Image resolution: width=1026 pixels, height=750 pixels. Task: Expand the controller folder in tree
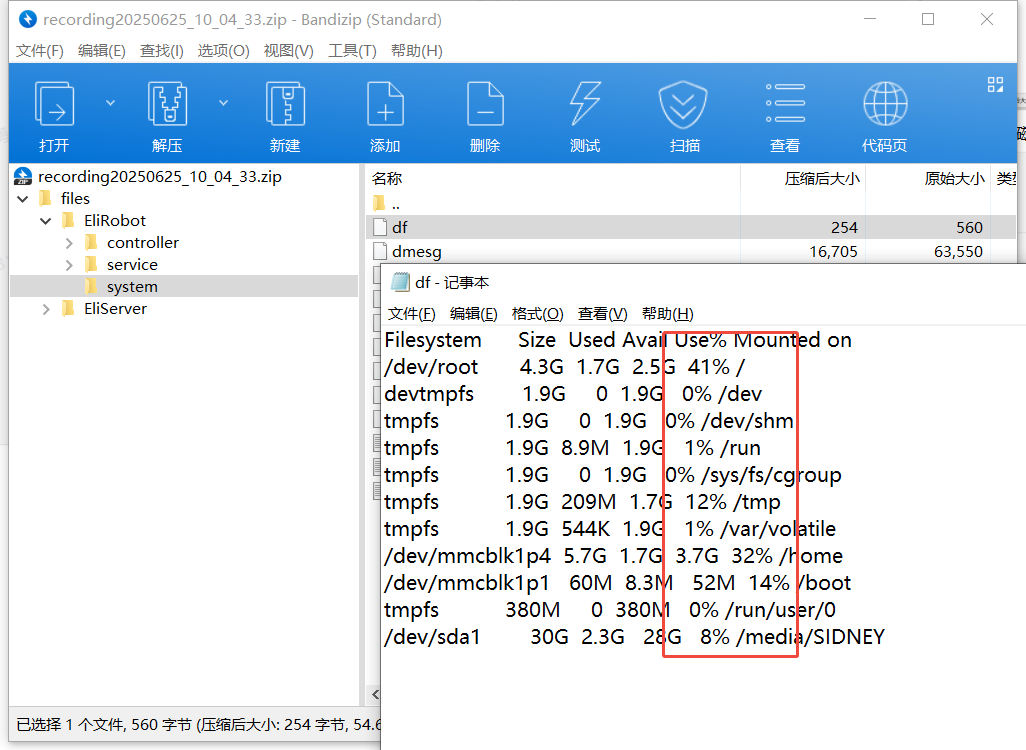(69, 243)
